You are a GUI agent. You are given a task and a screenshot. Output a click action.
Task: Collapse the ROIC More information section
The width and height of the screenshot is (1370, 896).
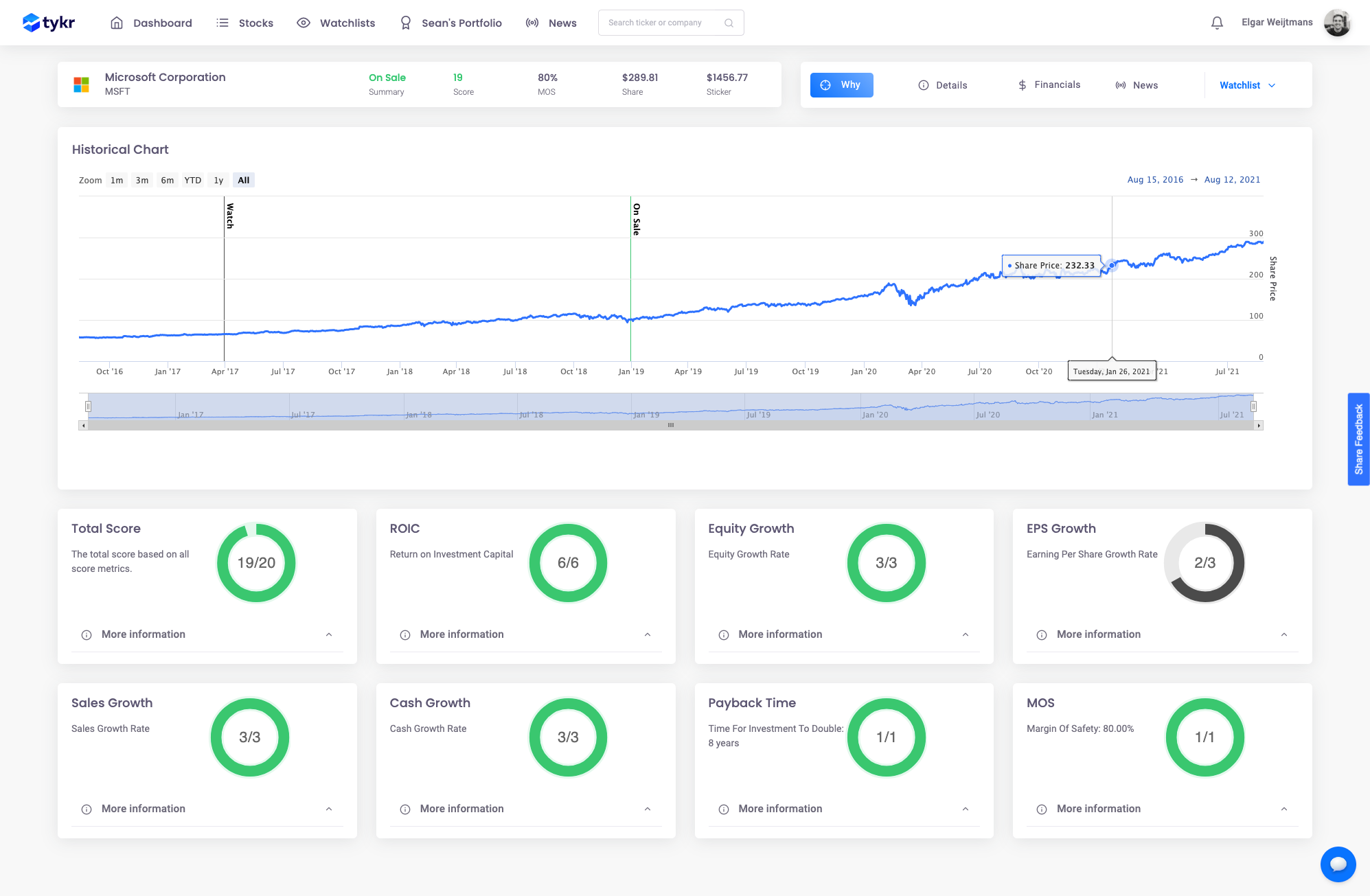tap(646, 634)
